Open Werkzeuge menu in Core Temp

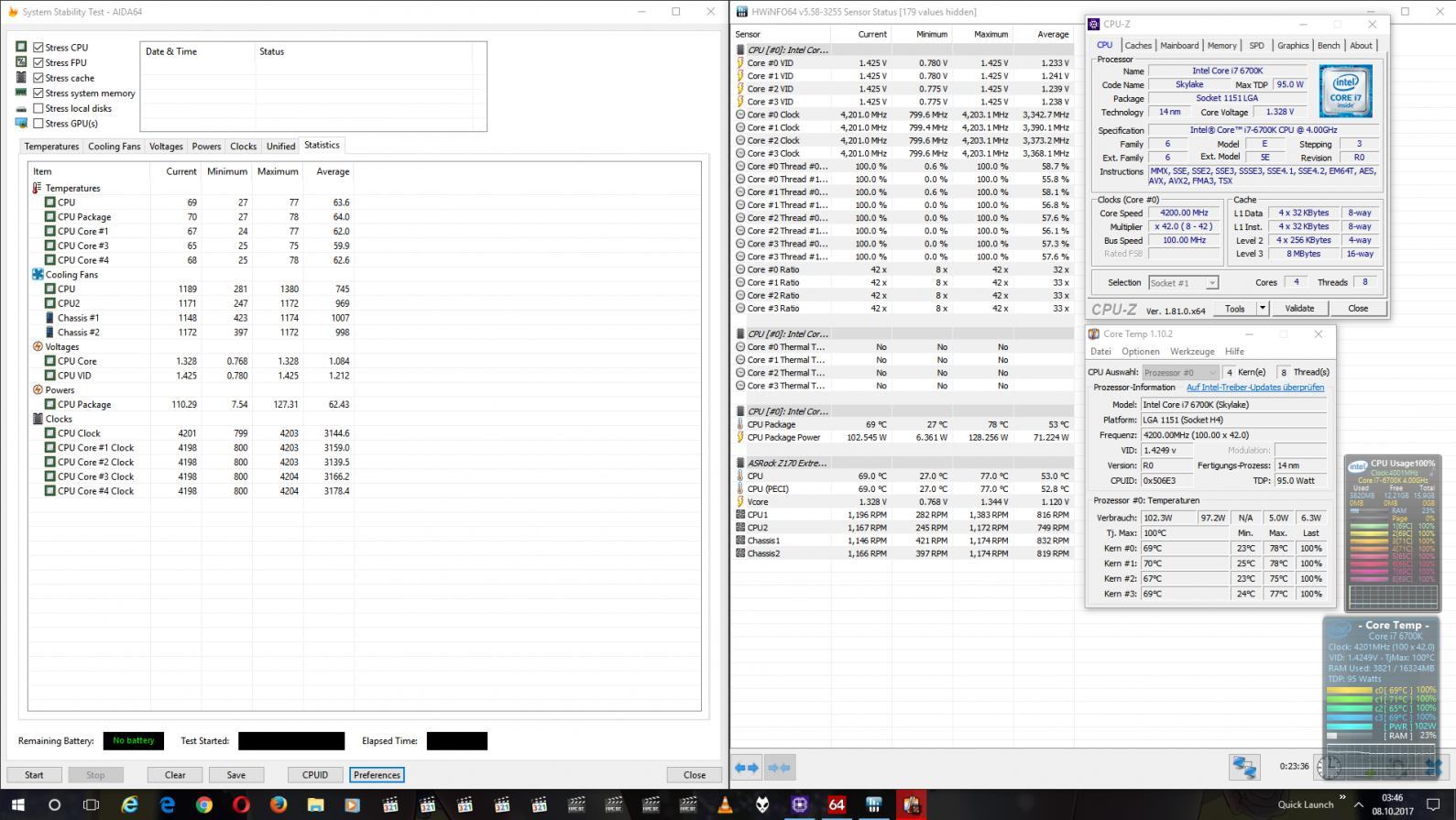(x=1192, y=352)
